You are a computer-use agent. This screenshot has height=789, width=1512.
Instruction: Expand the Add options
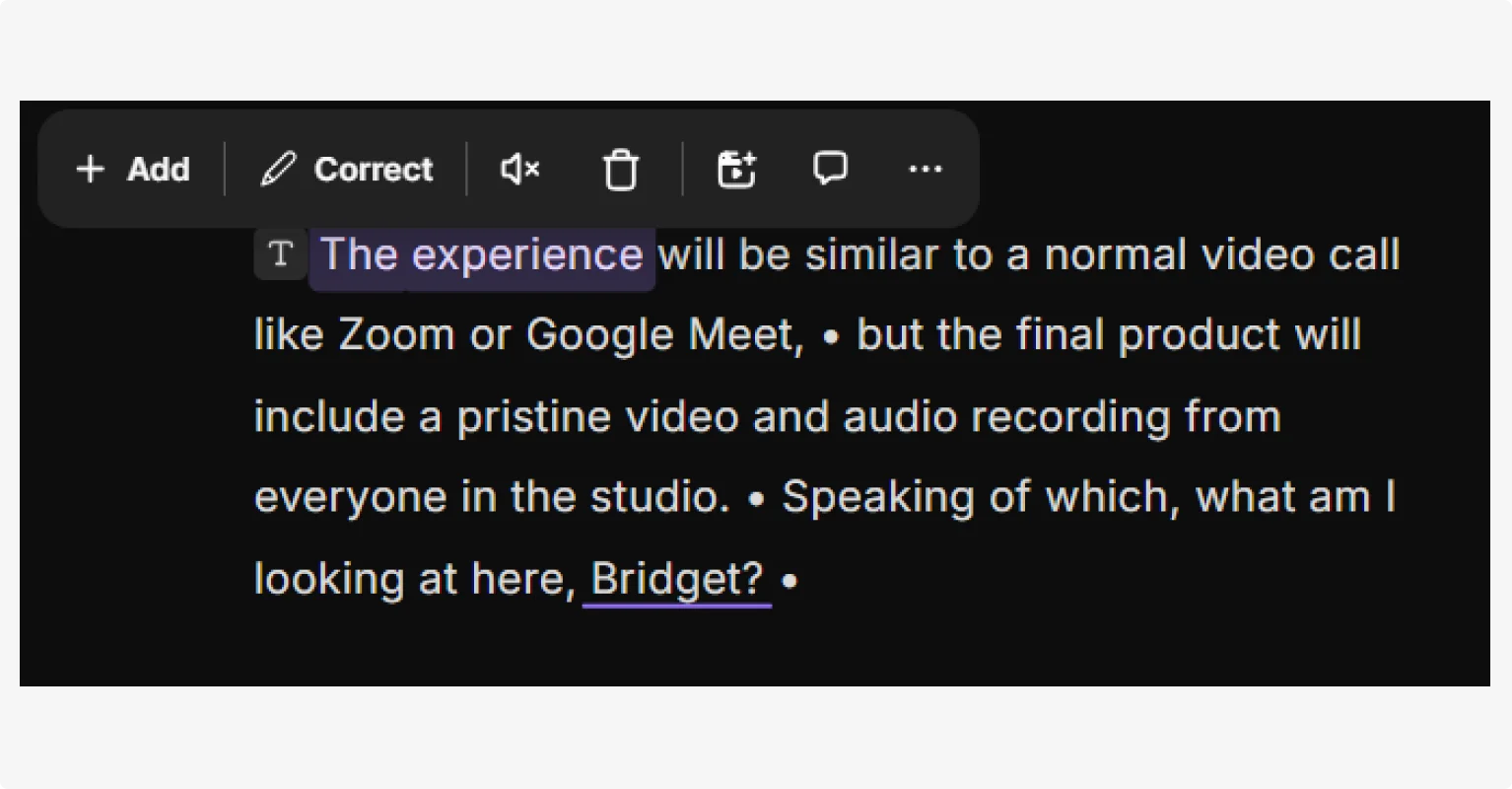point(133,169)
